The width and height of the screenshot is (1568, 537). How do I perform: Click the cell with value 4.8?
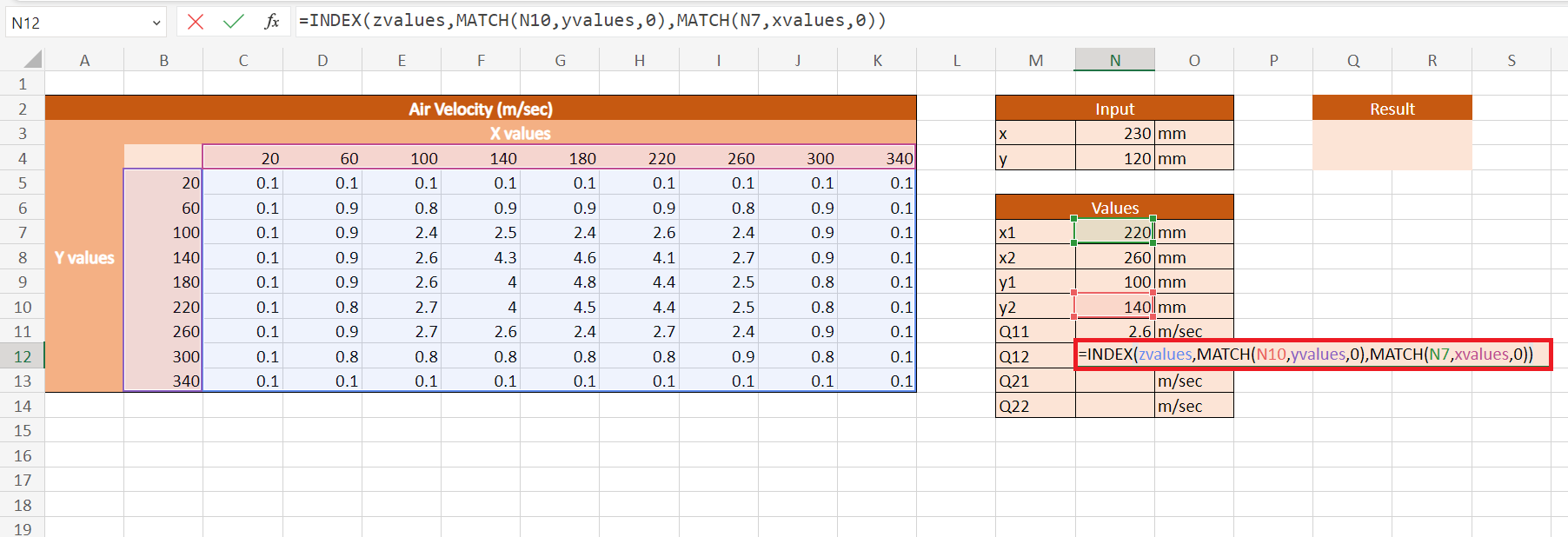(560, 282)
